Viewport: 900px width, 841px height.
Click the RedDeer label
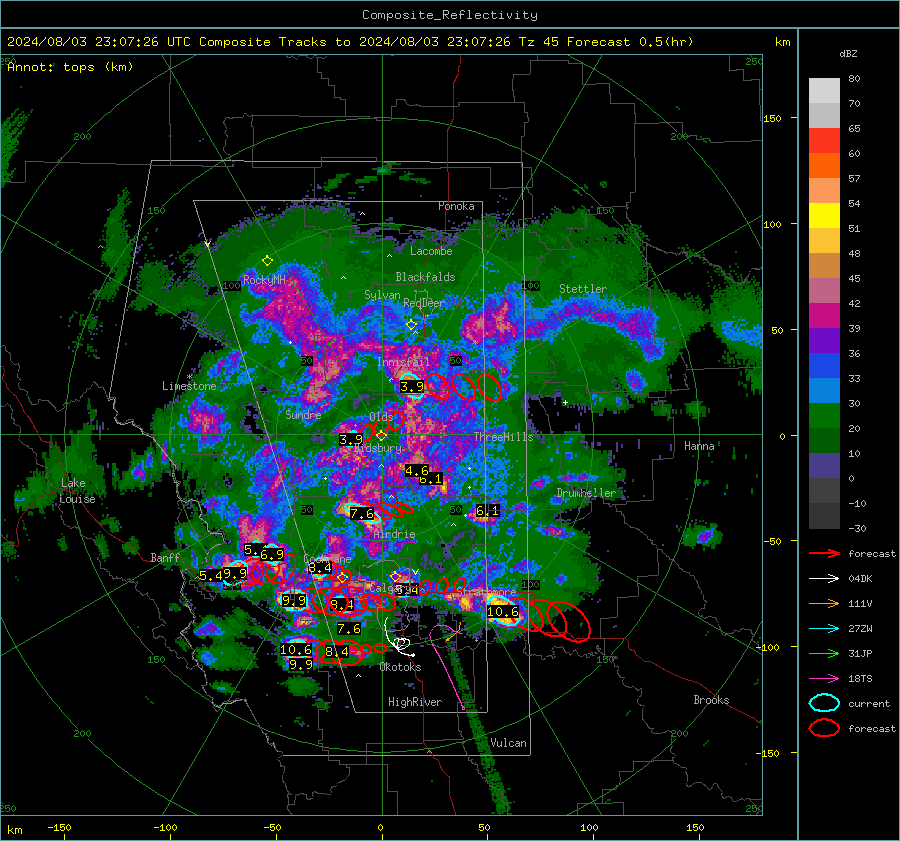point(424,303)
